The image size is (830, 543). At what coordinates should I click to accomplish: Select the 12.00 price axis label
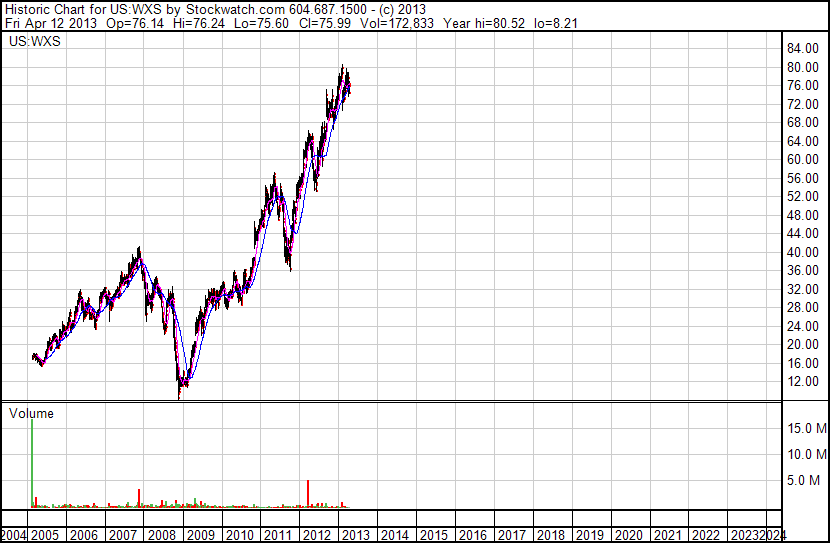tap(803, 382)
